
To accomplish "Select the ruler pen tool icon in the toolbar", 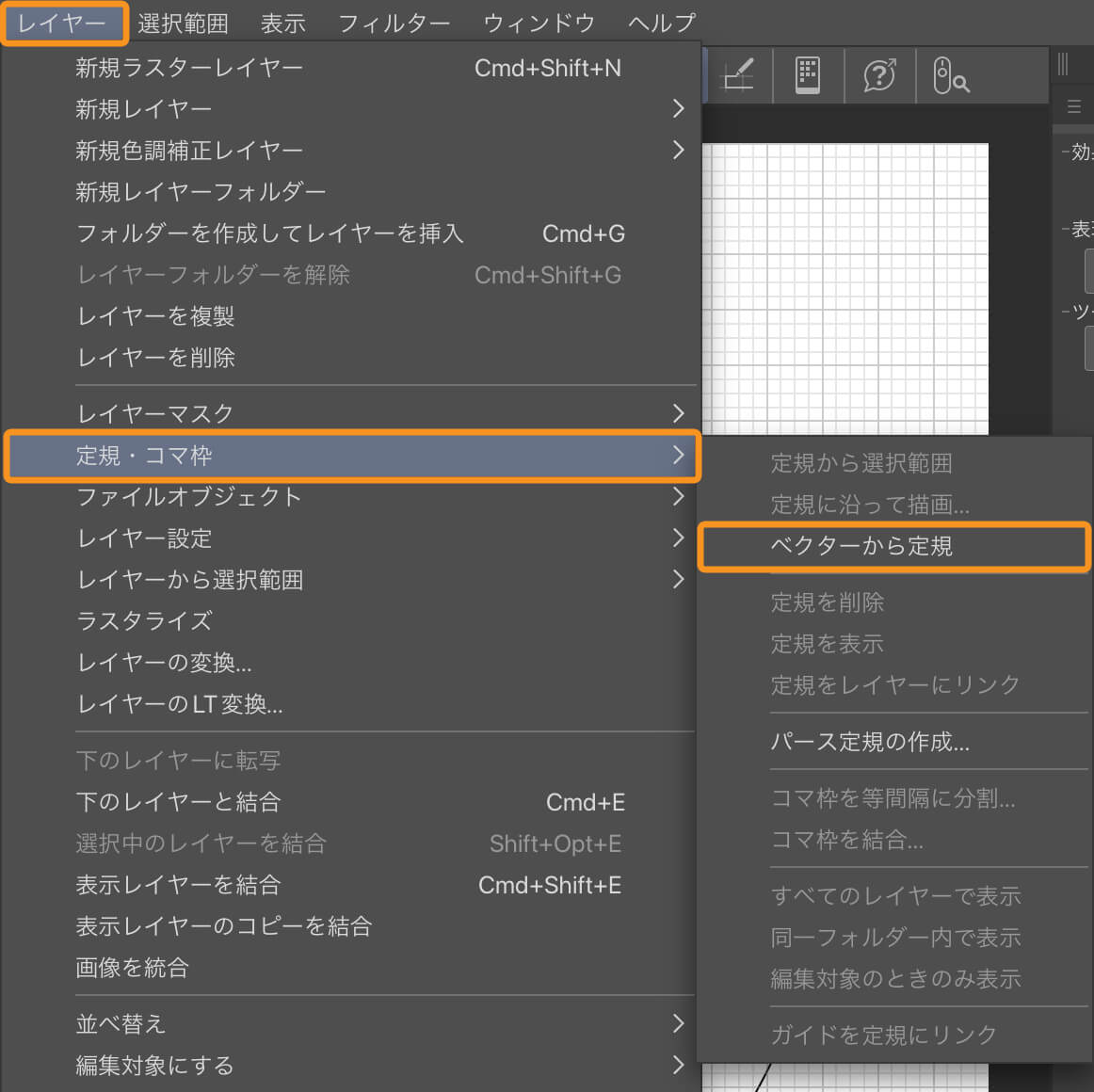I will pyautogui.click(x=739, y=75).
